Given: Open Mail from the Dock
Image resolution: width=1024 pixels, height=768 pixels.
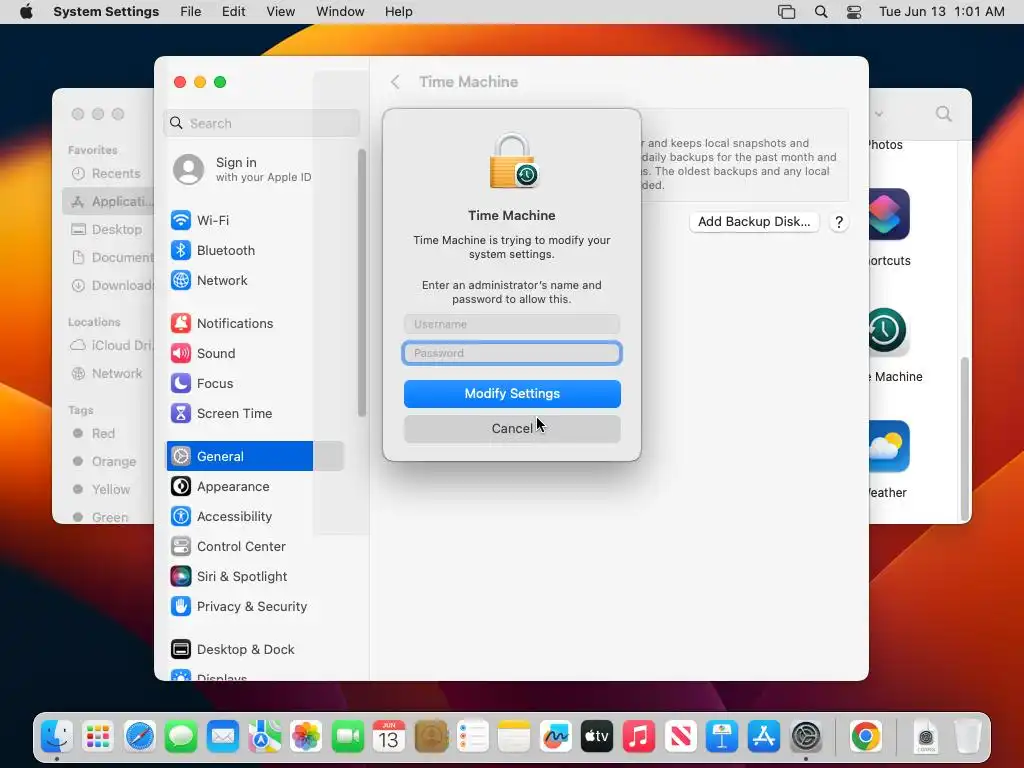Looking at the screenshot, I should click(223, 737).
